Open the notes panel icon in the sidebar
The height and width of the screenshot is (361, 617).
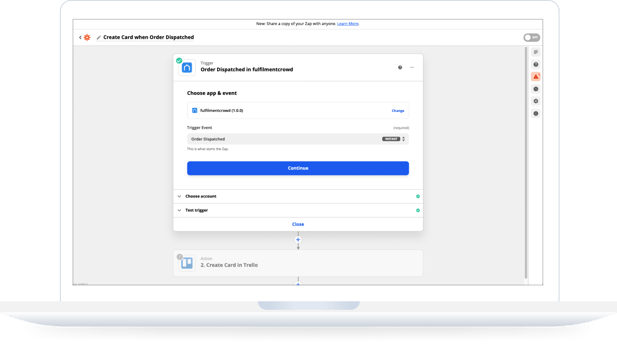pos(536,52)
